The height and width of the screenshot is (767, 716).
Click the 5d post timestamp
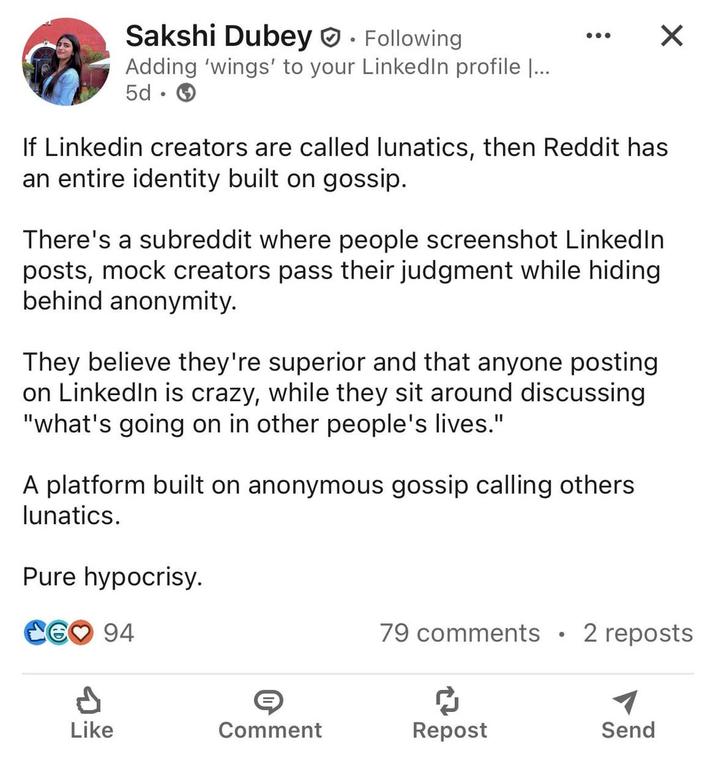(139, 94)
